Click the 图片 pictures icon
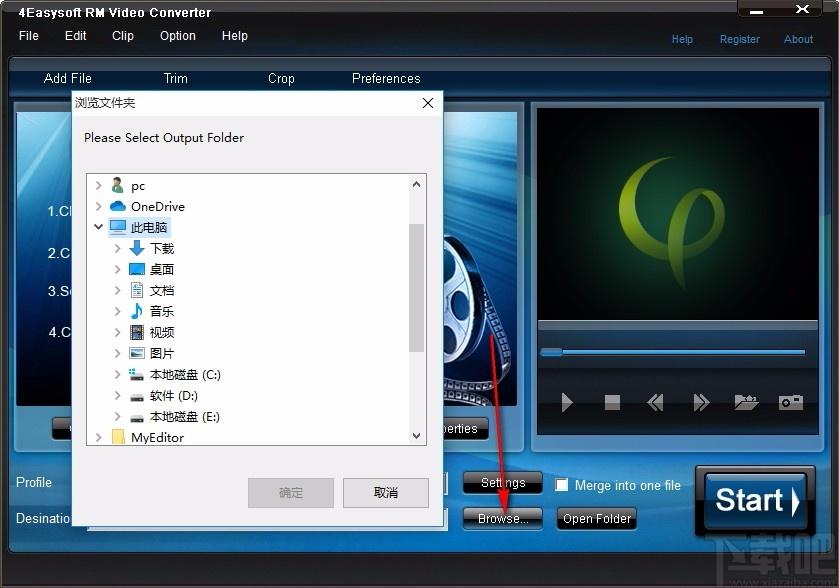Image resolution: width=839 pixels, height=588 pixels. tap(137, 353)
